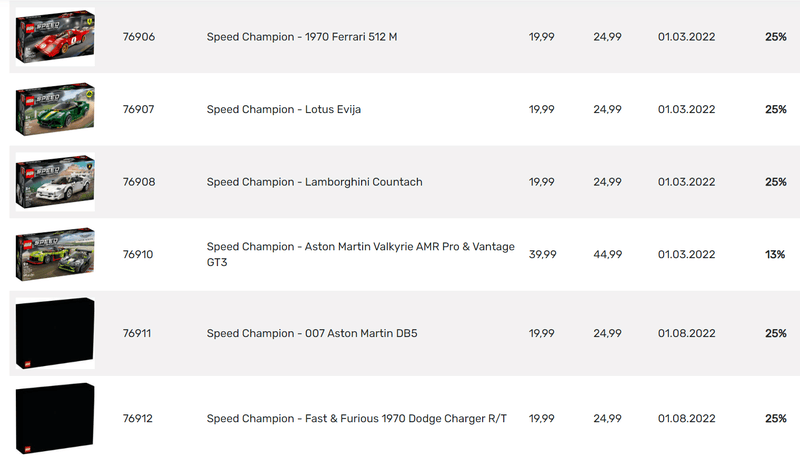Open Aston Martin Valkyrie AMR Pro & Vantage title
The height and width of the screenshot is (459, 800).
[x=360, y=254]
